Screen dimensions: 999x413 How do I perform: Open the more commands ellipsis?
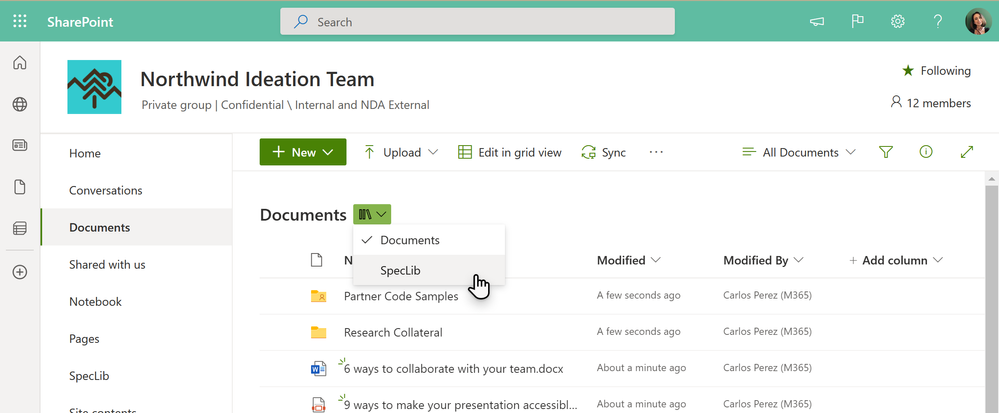click(x=656, y=152)
